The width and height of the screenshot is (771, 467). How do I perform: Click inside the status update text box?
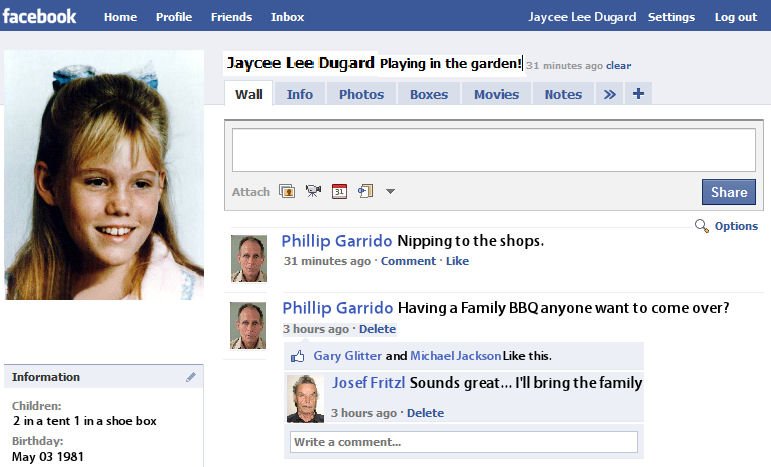pyautogui.click(x=494, y=150)
